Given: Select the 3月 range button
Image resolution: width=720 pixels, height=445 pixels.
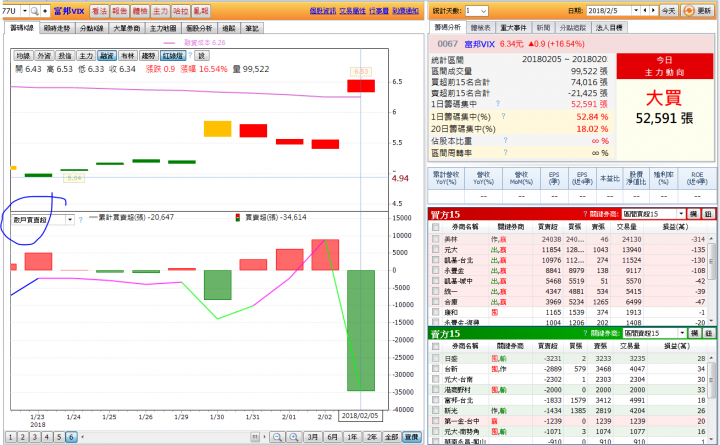Looking at the screenshot, I should coord(312,437).
